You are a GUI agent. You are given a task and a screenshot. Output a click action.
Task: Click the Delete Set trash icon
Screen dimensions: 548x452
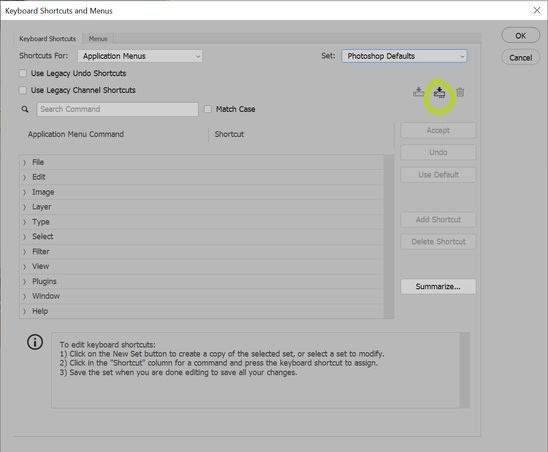(x=460, y=92)
